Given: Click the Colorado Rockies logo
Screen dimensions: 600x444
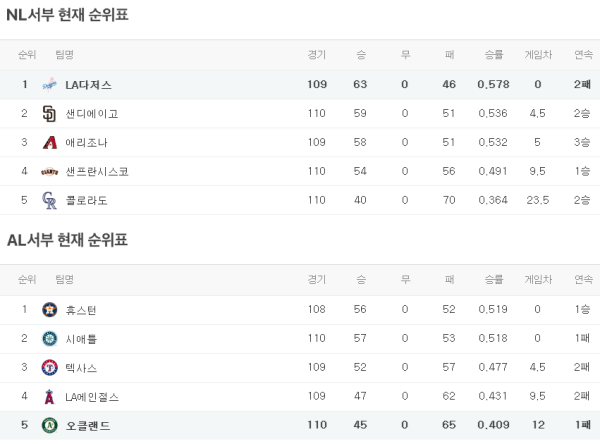Looking at the screenshot, I should [x=50, y=201].
